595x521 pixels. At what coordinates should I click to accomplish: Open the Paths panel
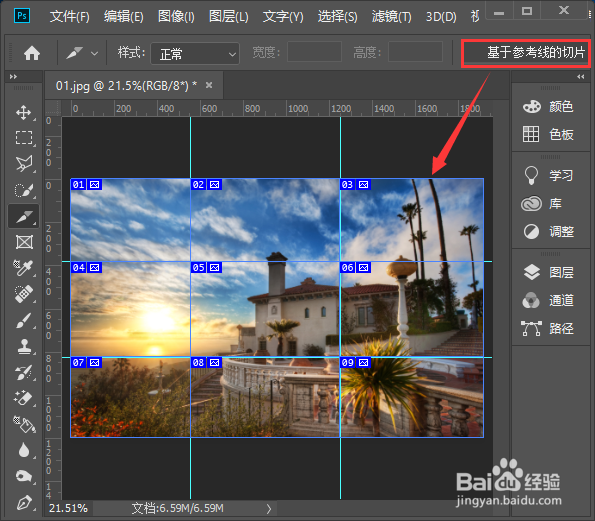[x=548, y=329]
